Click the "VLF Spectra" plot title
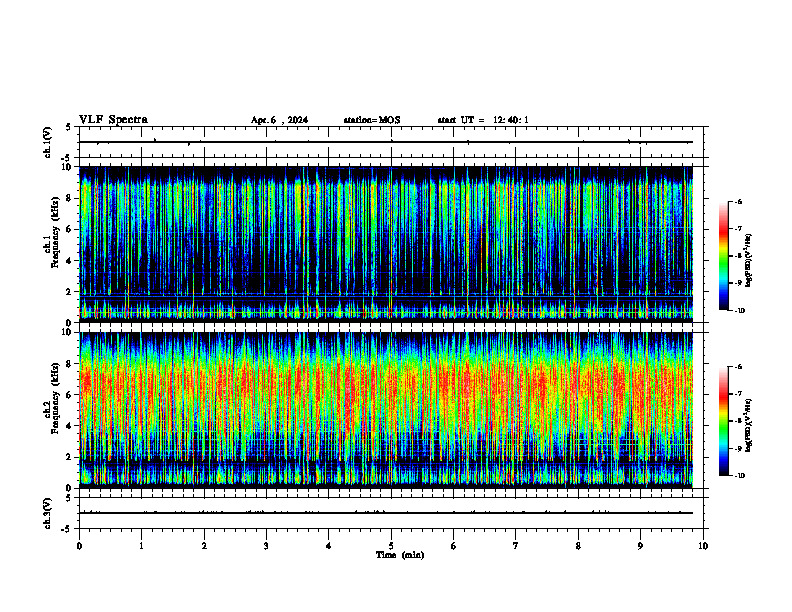This screenshot has height=612, width=792. [113, 120]
